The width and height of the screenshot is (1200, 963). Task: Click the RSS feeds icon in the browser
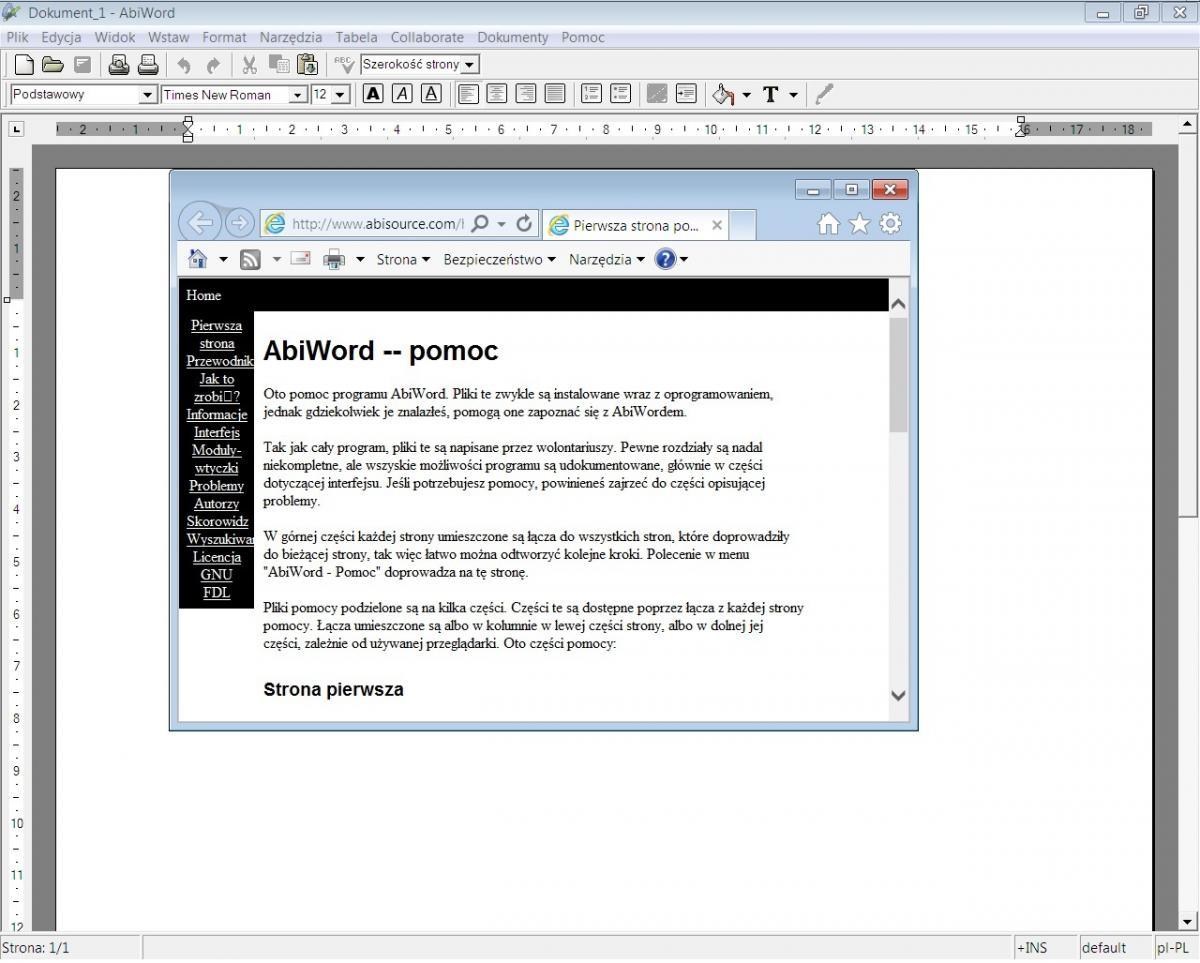tap(250, 260)
